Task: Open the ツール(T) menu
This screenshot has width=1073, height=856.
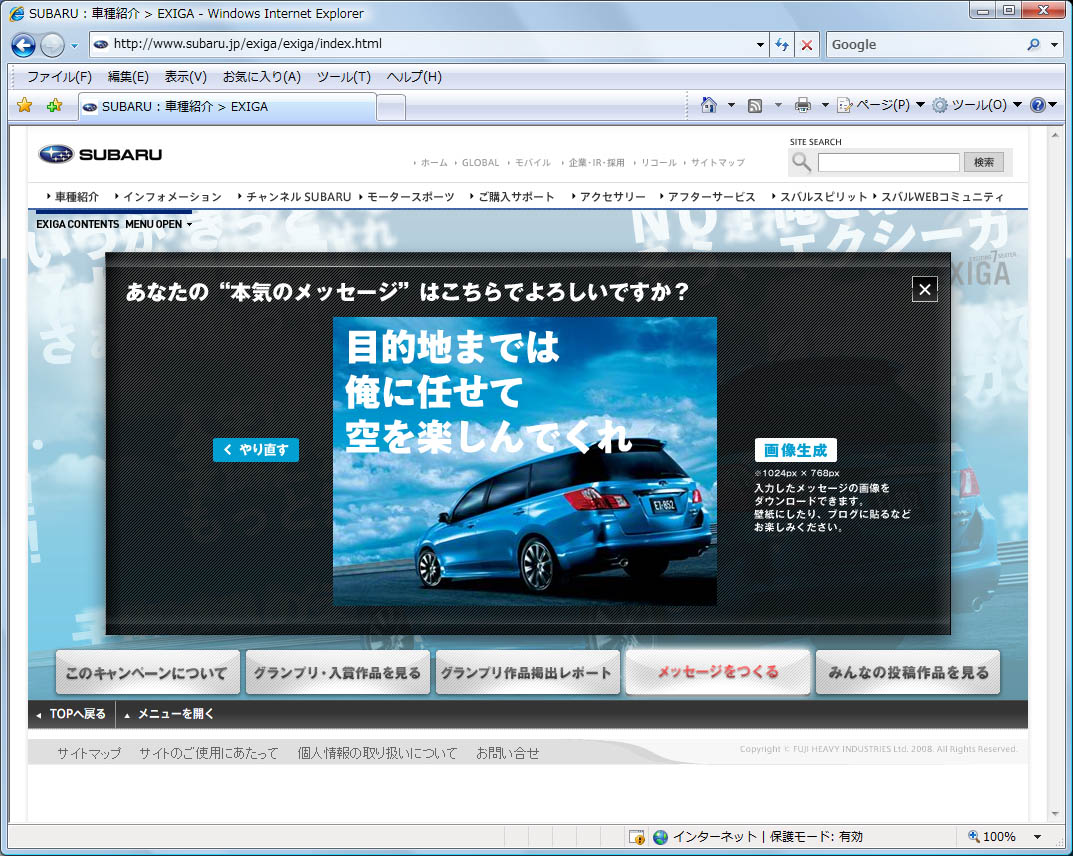Action: [344, 77]
